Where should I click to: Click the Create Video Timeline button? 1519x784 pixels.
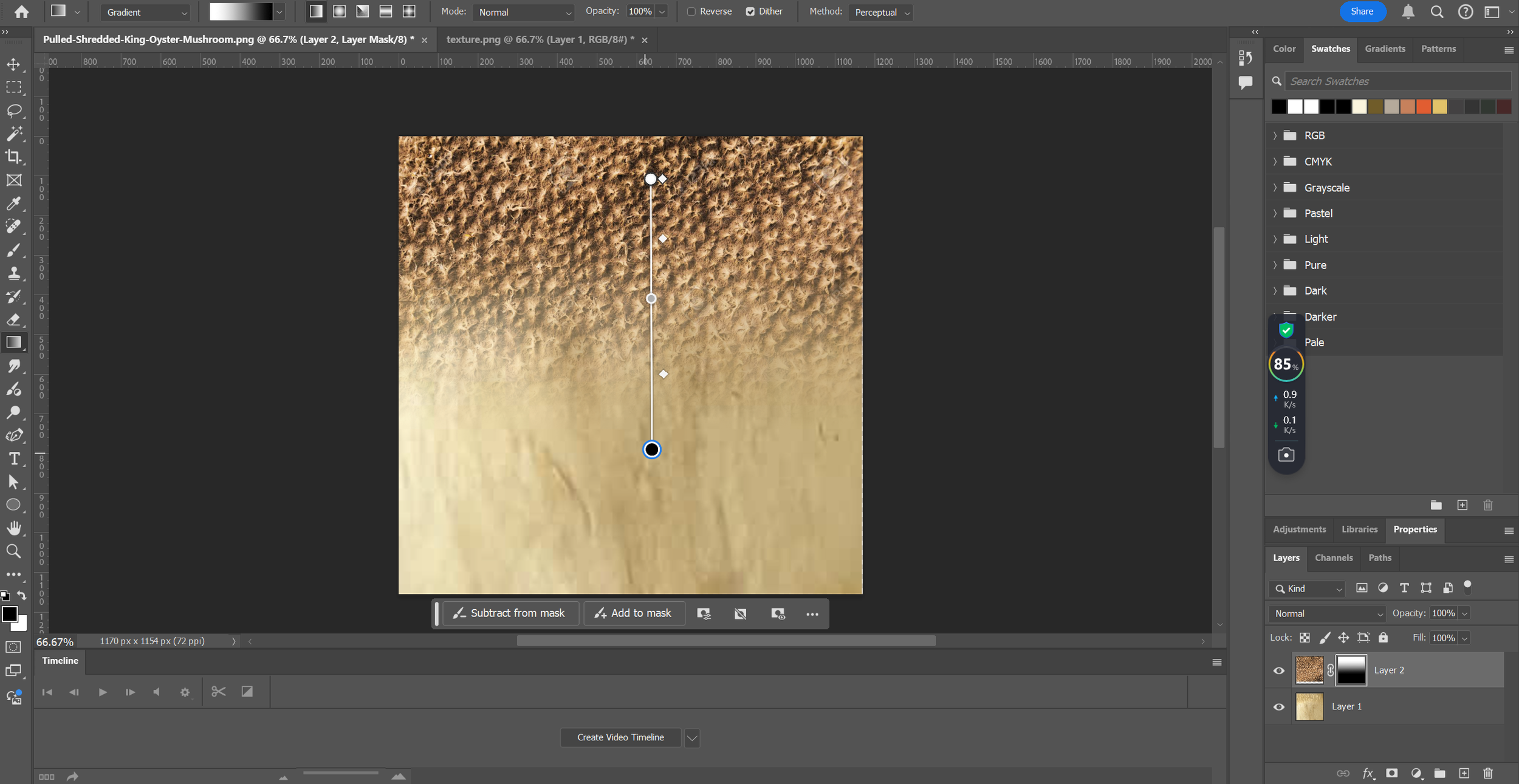pos(620,737)
